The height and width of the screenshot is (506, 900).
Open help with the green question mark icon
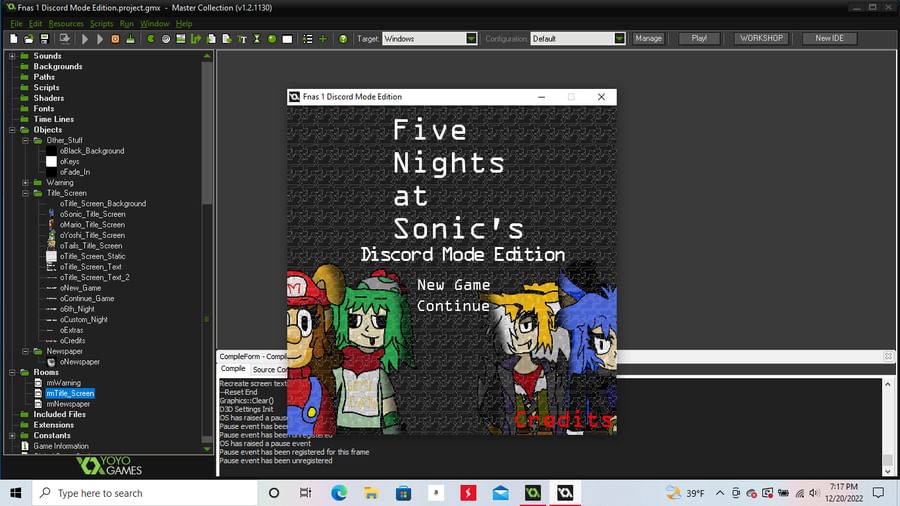(343, 39)
